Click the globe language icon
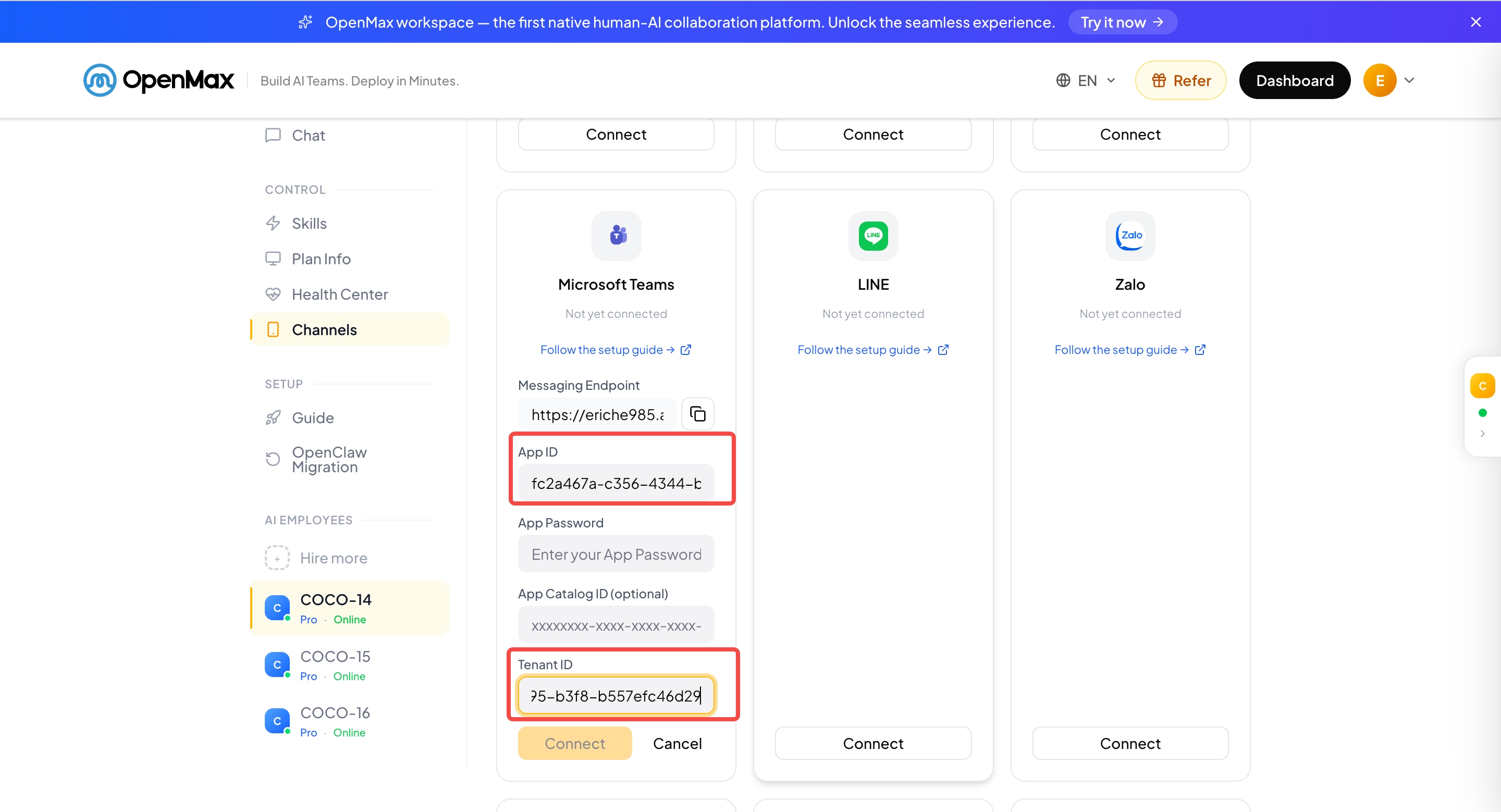This screenshot has height=812, width=1501. point(1063,80)
